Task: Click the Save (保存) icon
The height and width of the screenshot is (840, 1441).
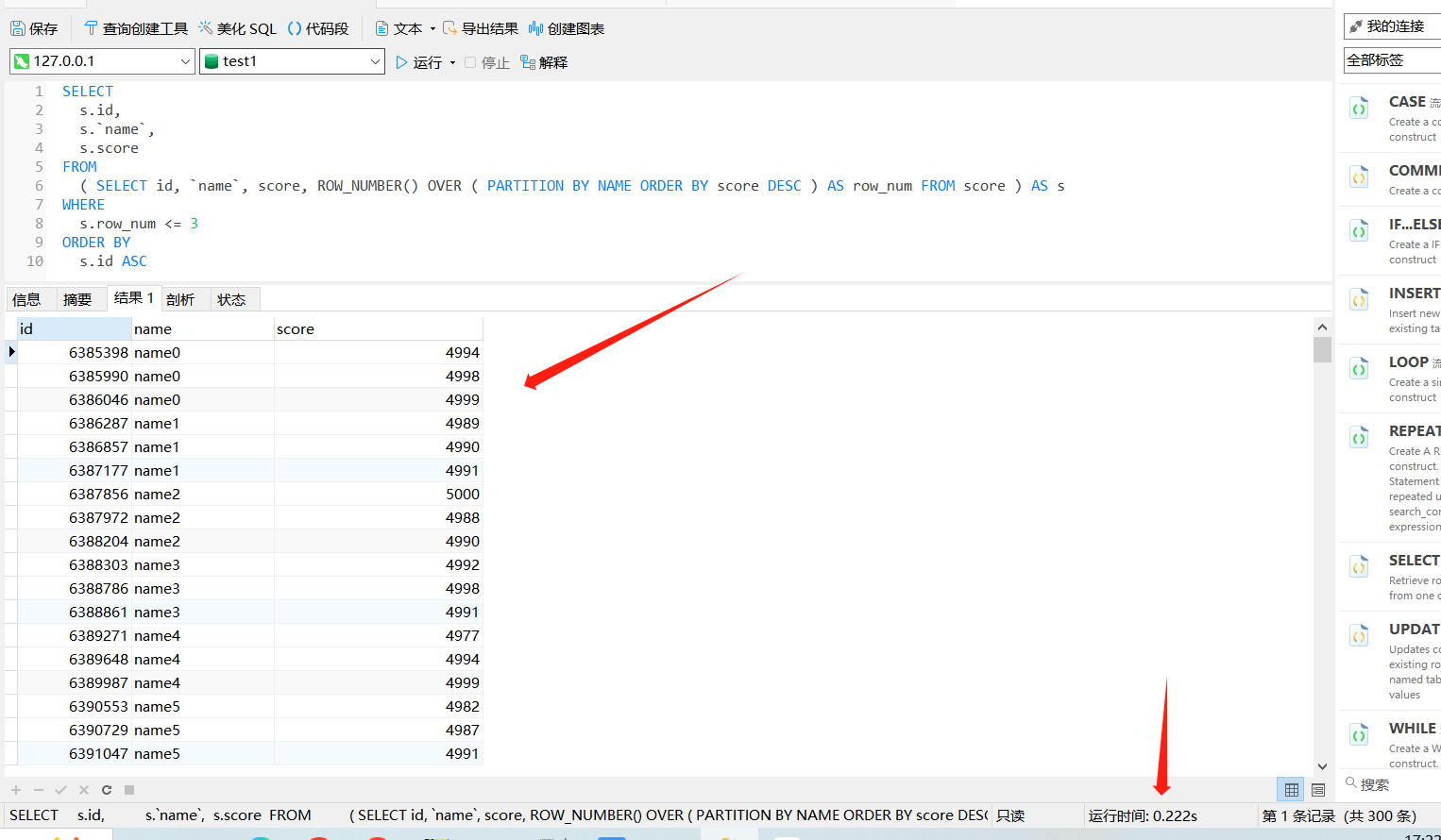Action: pos(34,28)
